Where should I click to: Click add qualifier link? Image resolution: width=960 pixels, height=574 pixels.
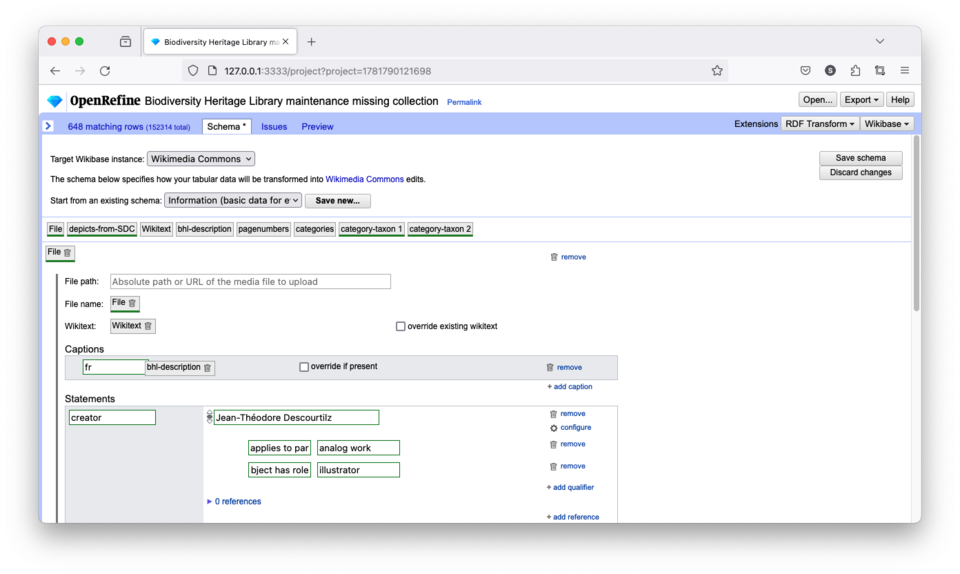point(570,488)
